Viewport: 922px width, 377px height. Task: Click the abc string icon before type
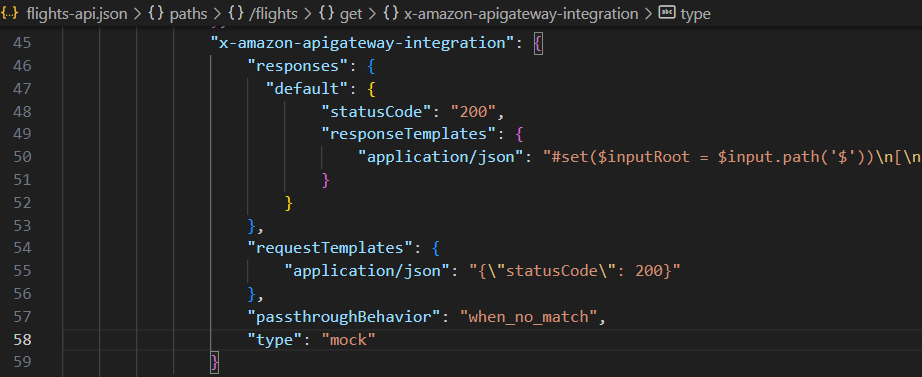tap(667, 13)
